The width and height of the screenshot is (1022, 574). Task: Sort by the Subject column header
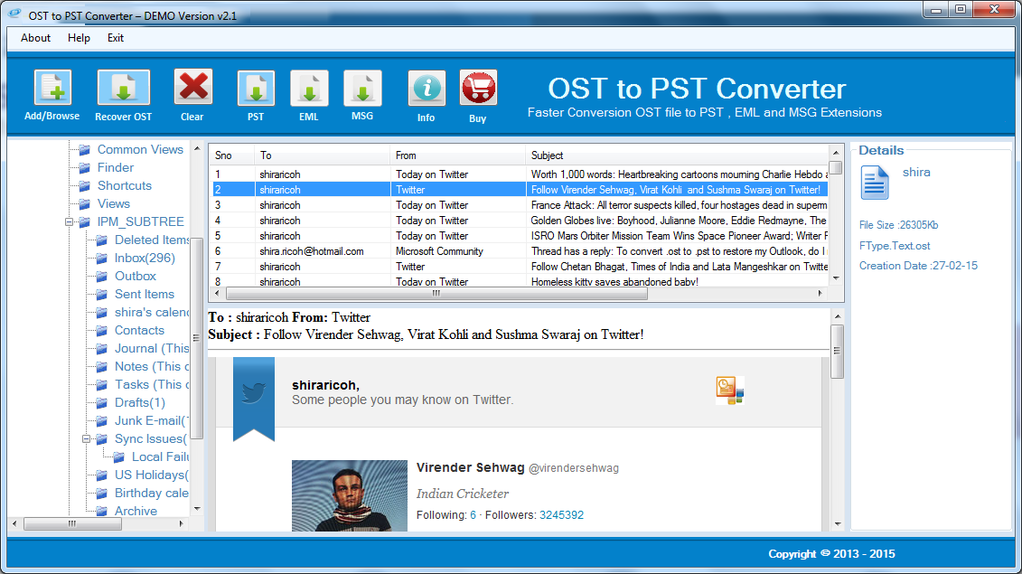tap(677, 155)
